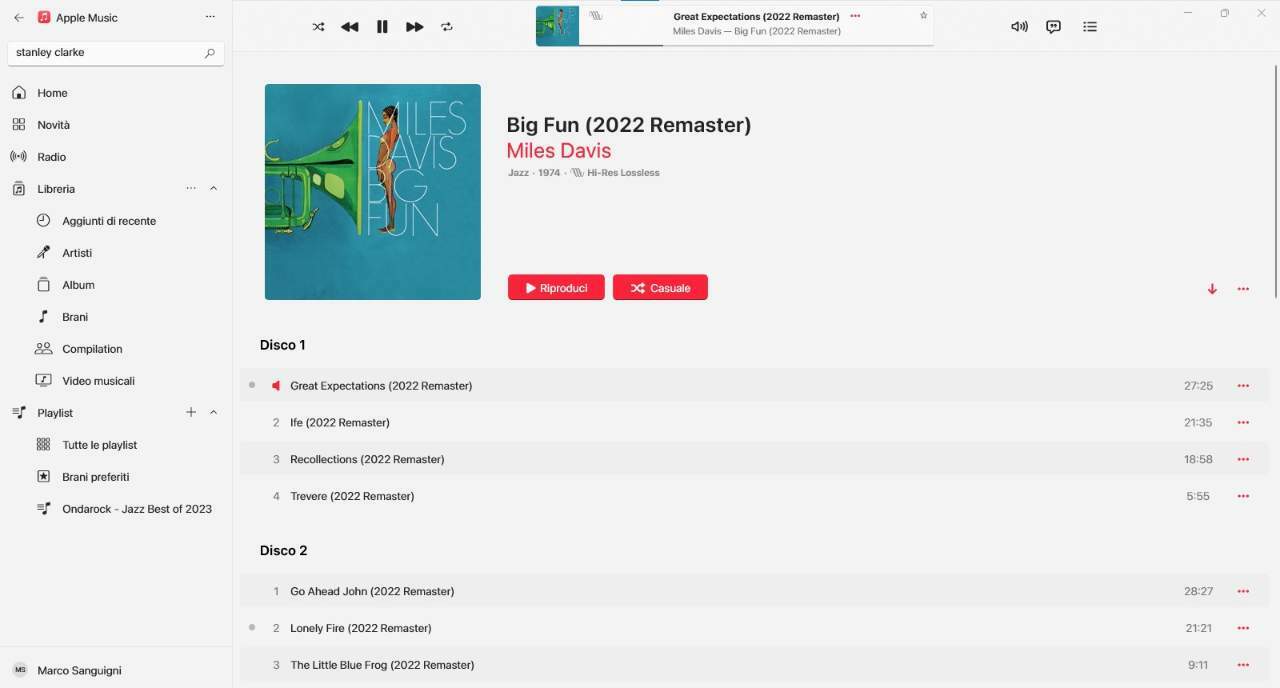Skip back to the previous track
Viewport: 1280px width, 688px height.
[x=349, y=27]
